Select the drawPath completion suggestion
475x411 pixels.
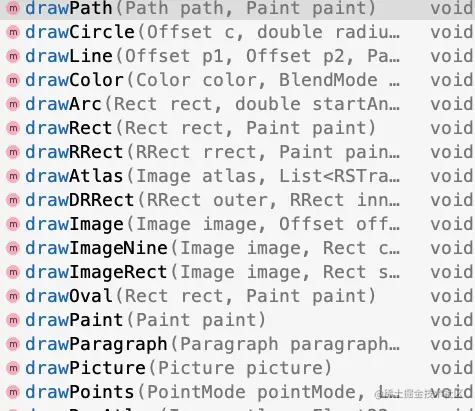coord(237,9)
